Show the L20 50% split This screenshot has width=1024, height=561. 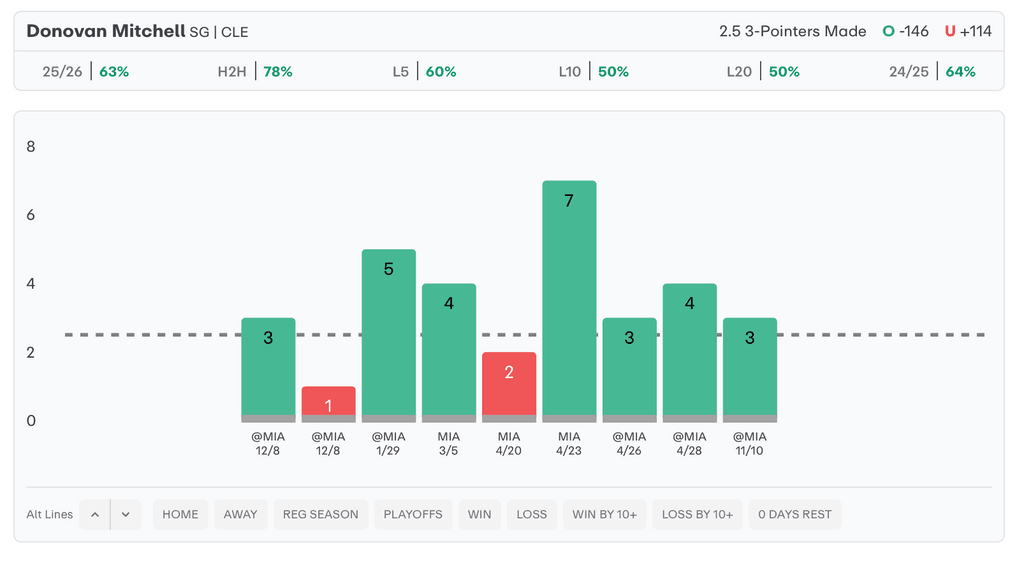point(763,72)
